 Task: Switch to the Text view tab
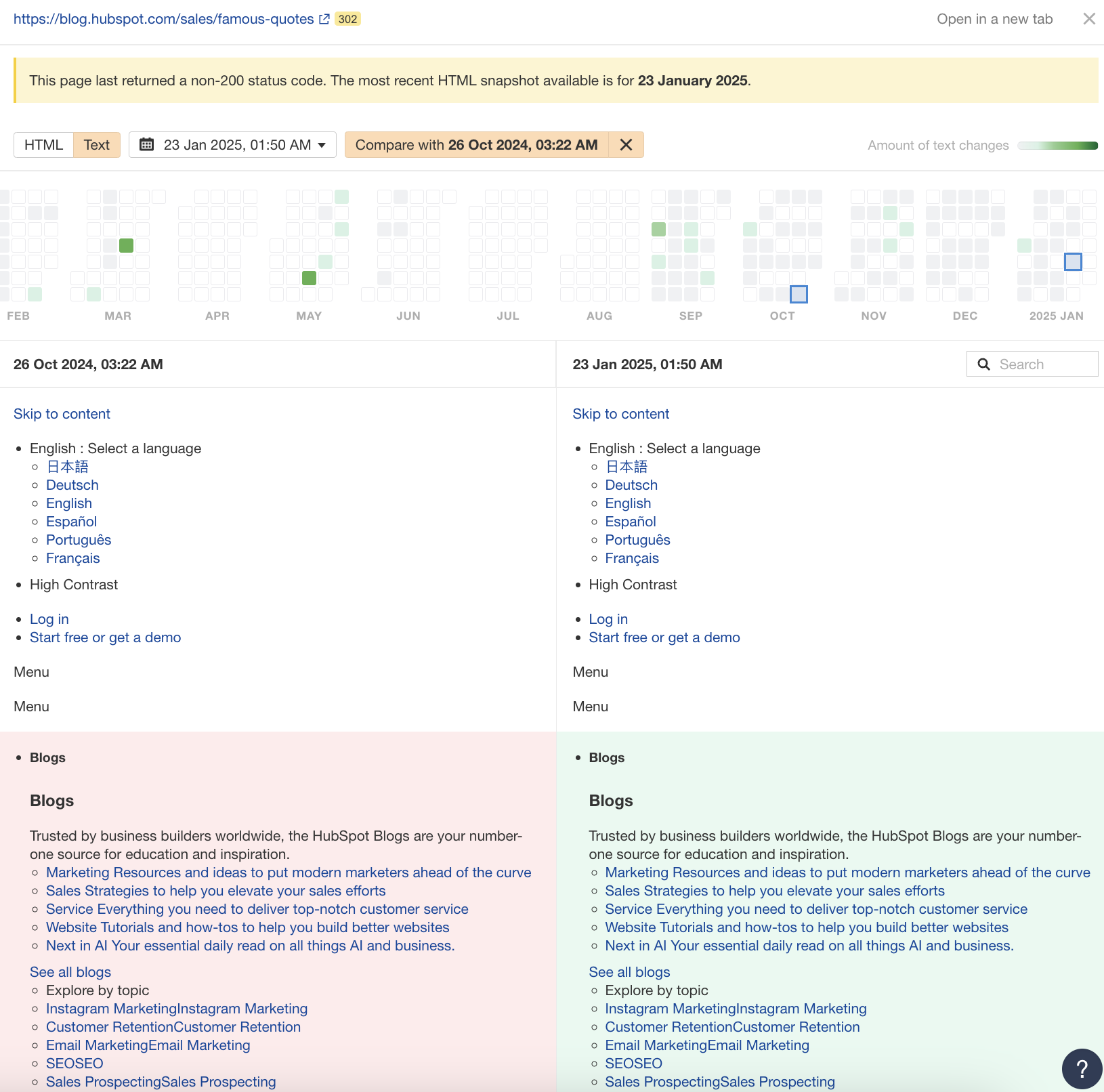(97, 144)
